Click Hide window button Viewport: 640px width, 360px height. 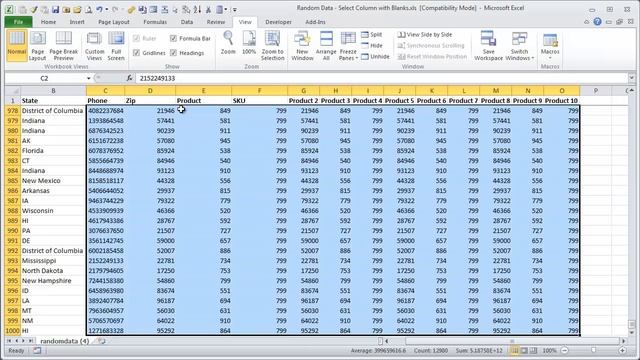[372, 46]
